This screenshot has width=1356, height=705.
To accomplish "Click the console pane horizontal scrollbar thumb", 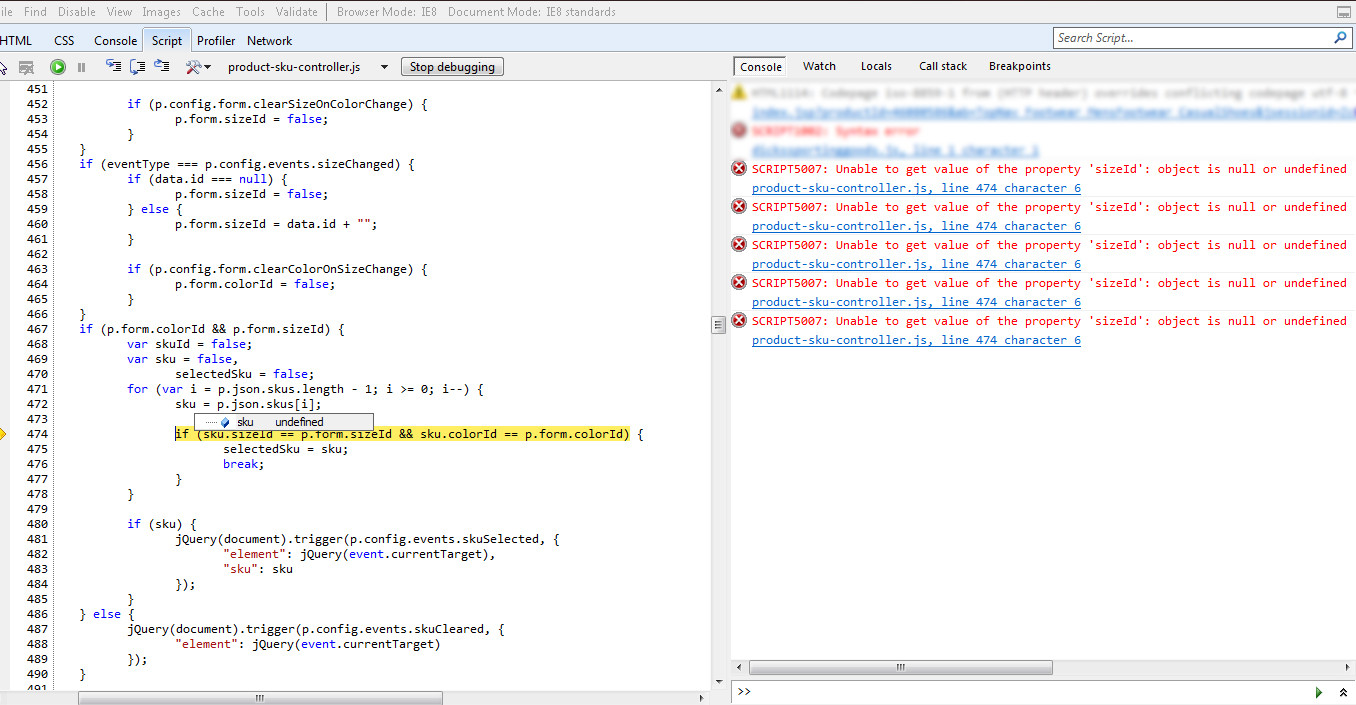I will (x=901, y=667).
